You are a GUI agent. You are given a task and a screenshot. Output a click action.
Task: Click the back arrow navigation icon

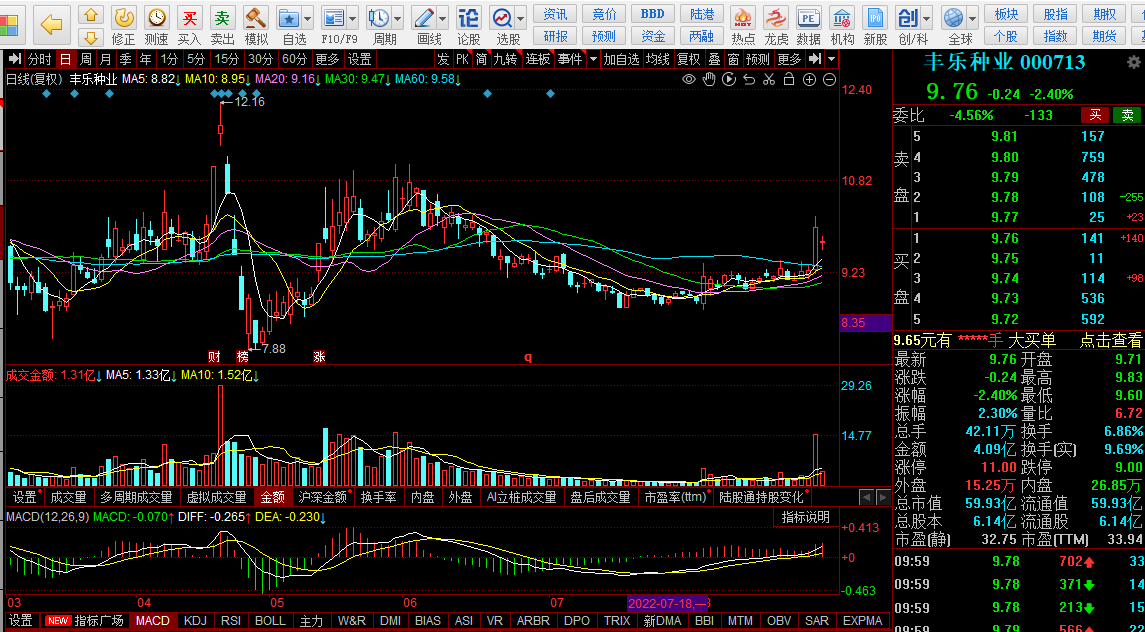pyautogui.click(x=51, y=23)
